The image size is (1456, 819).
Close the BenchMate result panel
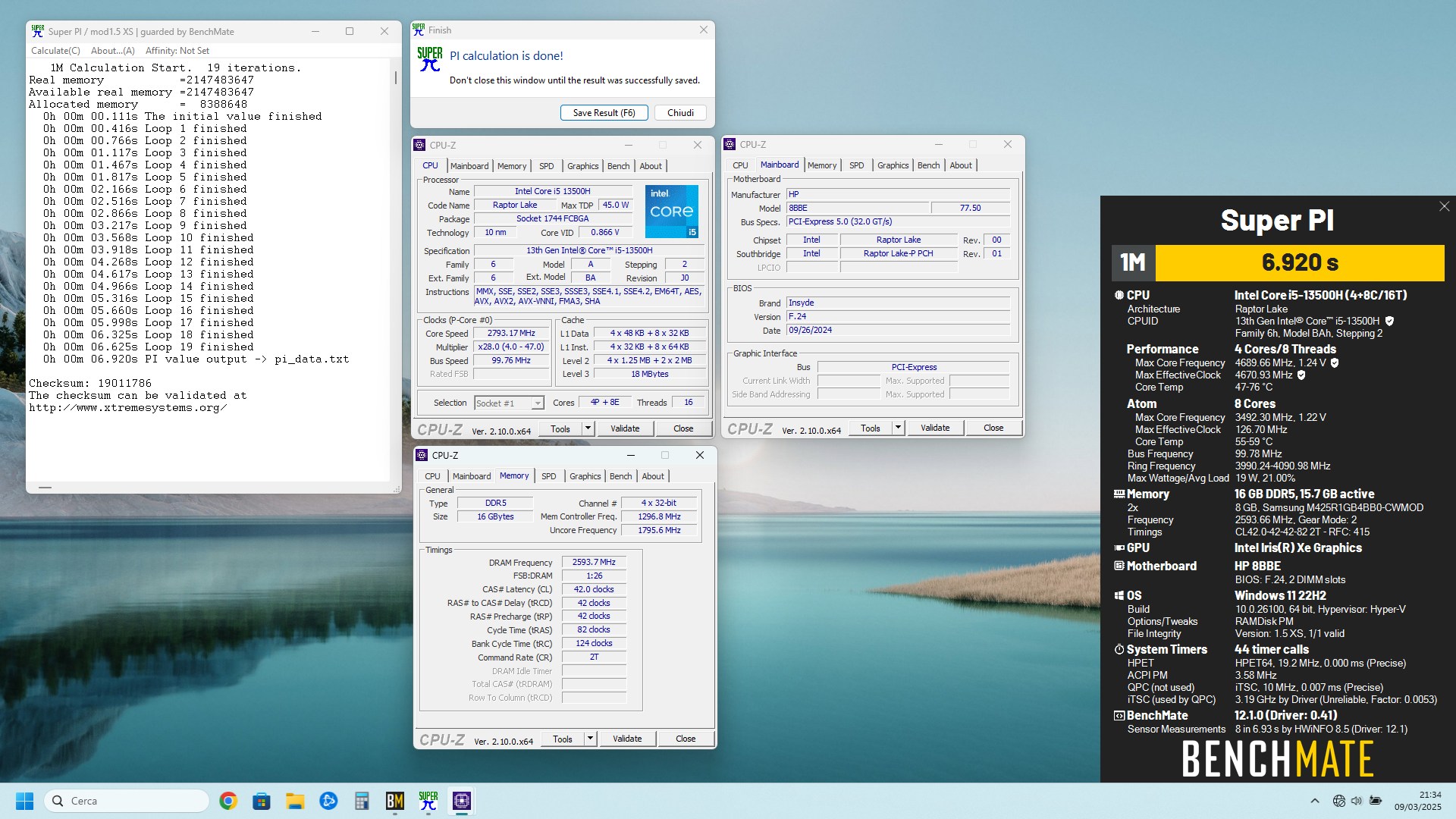[x=1444, y=206]
